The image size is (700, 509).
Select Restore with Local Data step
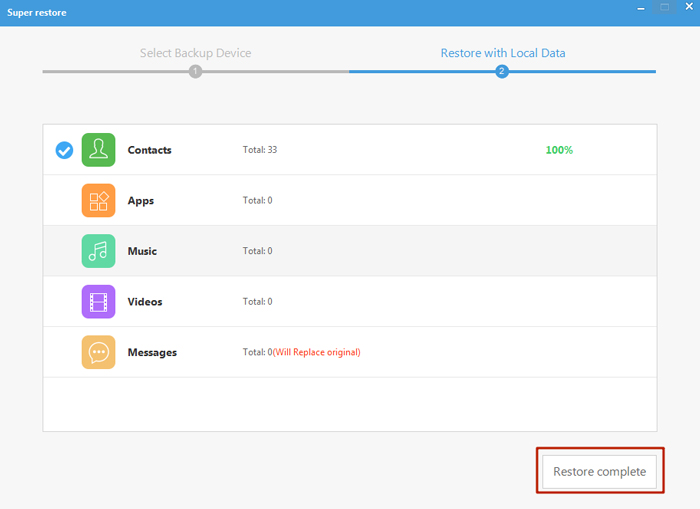click(x=503, y=53)
